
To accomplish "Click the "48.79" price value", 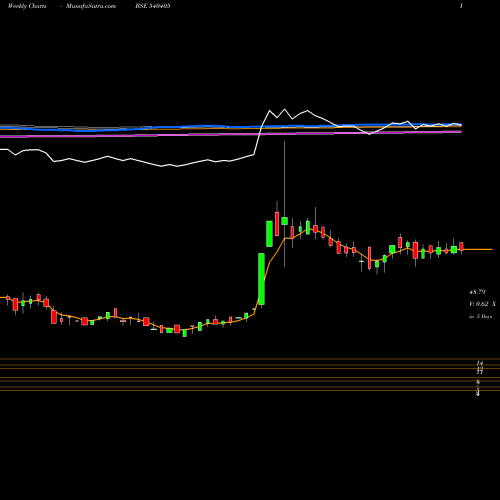I will click(x=477, y=292).
